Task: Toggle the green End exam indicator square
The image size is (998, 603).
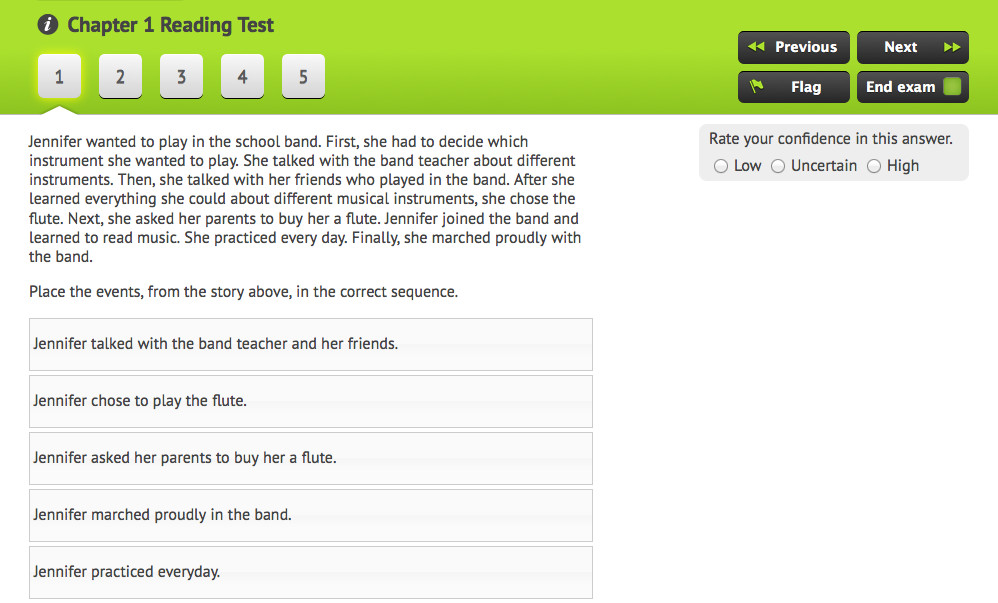Action: point(952,86)
